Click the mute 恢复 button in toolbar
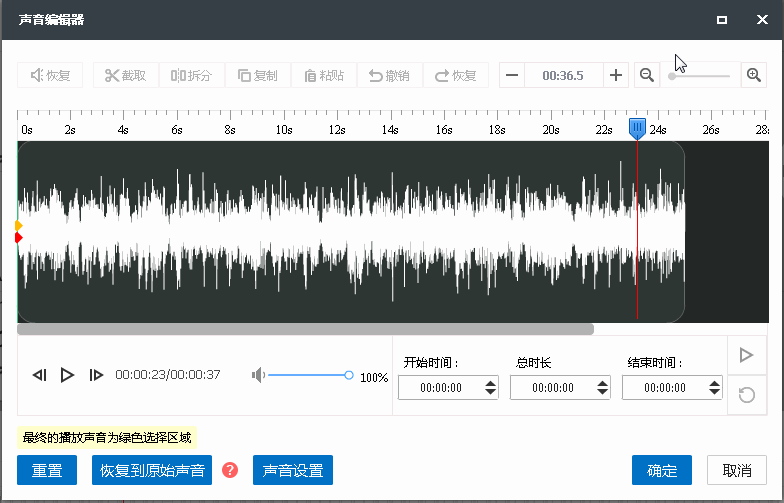Viewport: 784px width, 503px height. click(50, 76)
